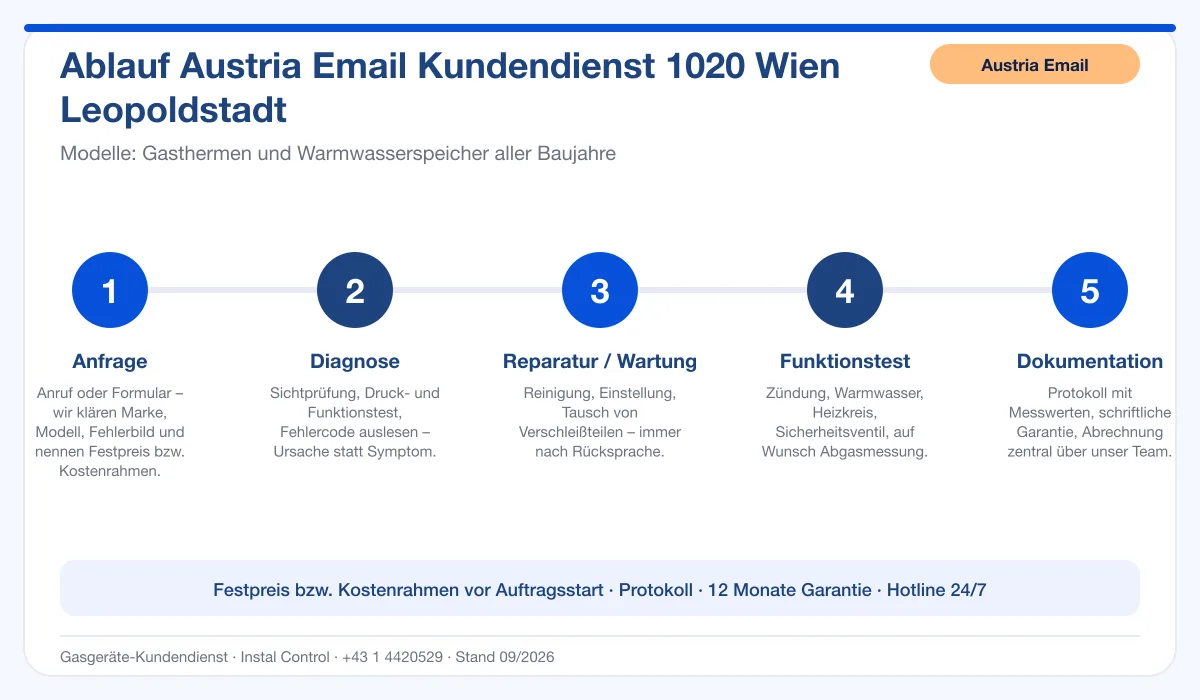Click the orange Austria Email badge

tap(1035, 65)
